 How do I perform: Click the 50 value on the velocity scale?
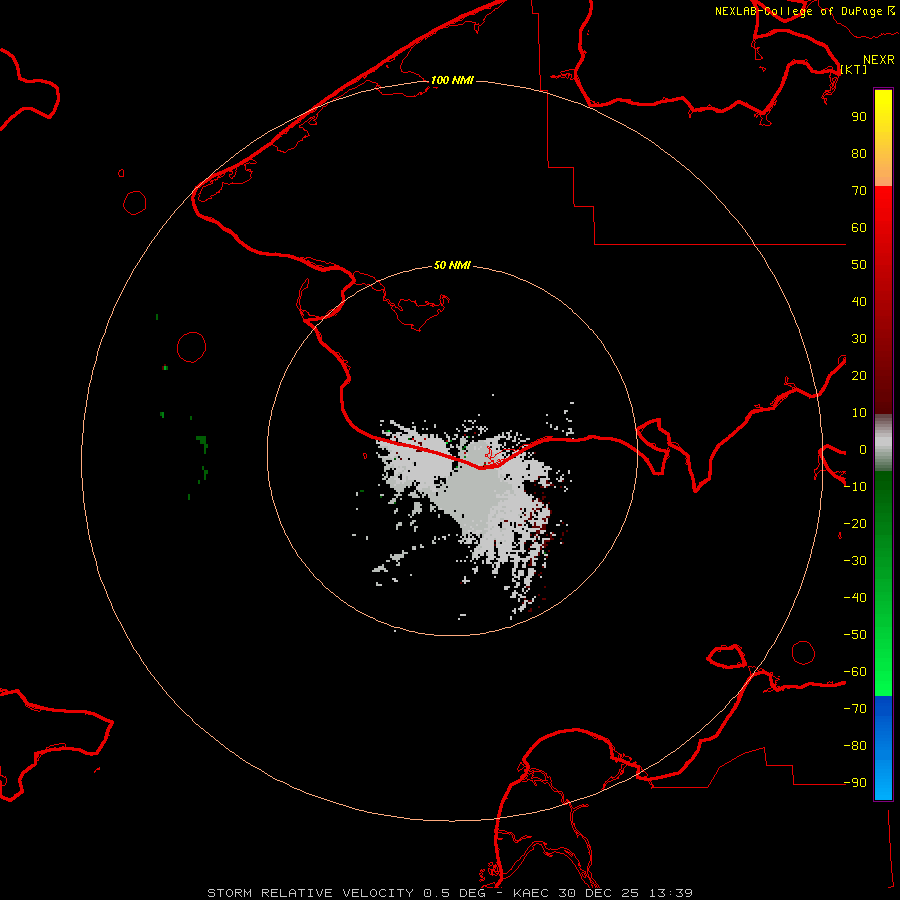[x=859, y=265]
